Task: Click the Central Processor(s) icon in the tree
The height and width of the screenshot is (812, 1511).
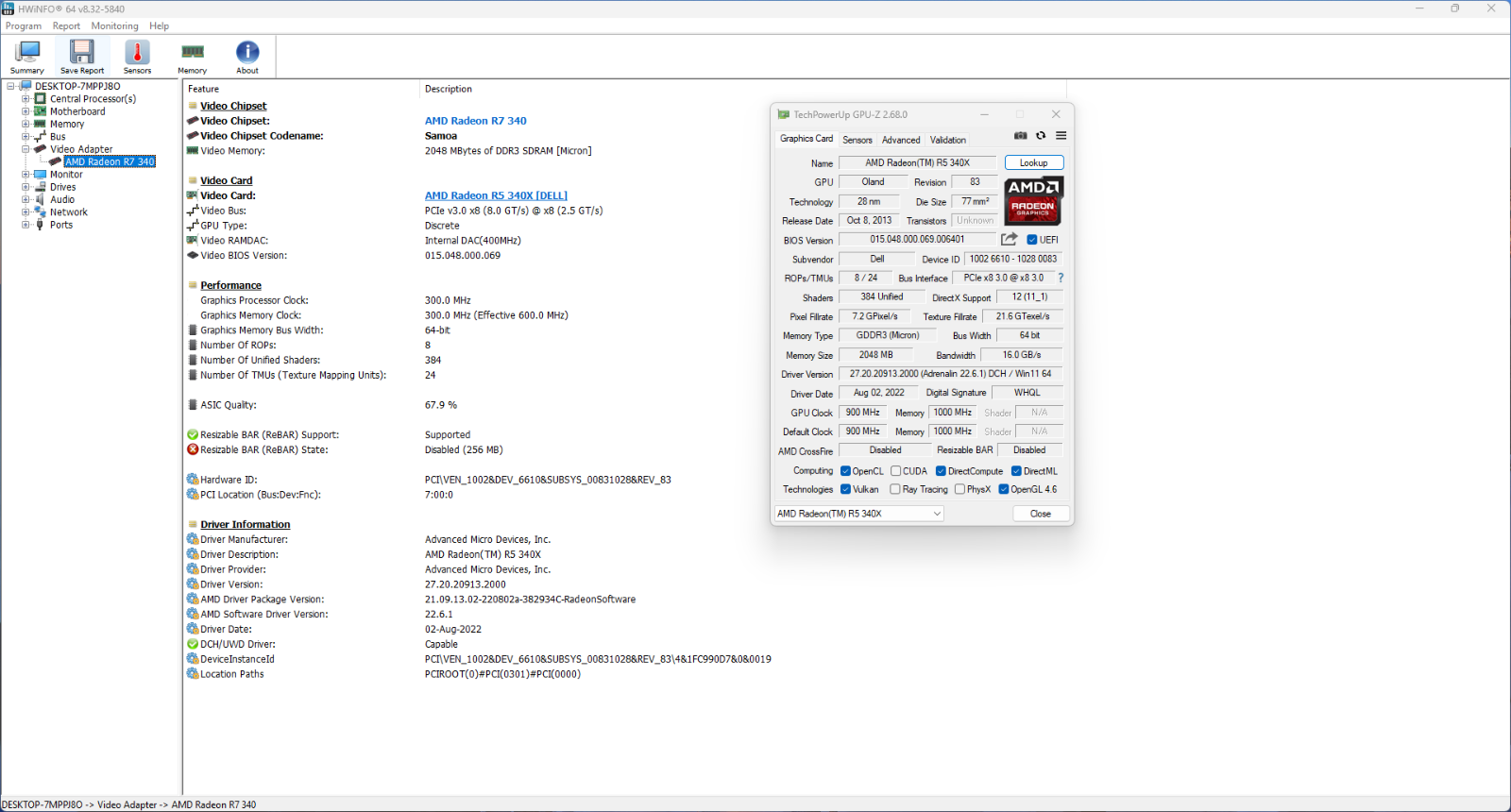Action: coord(41,98)
